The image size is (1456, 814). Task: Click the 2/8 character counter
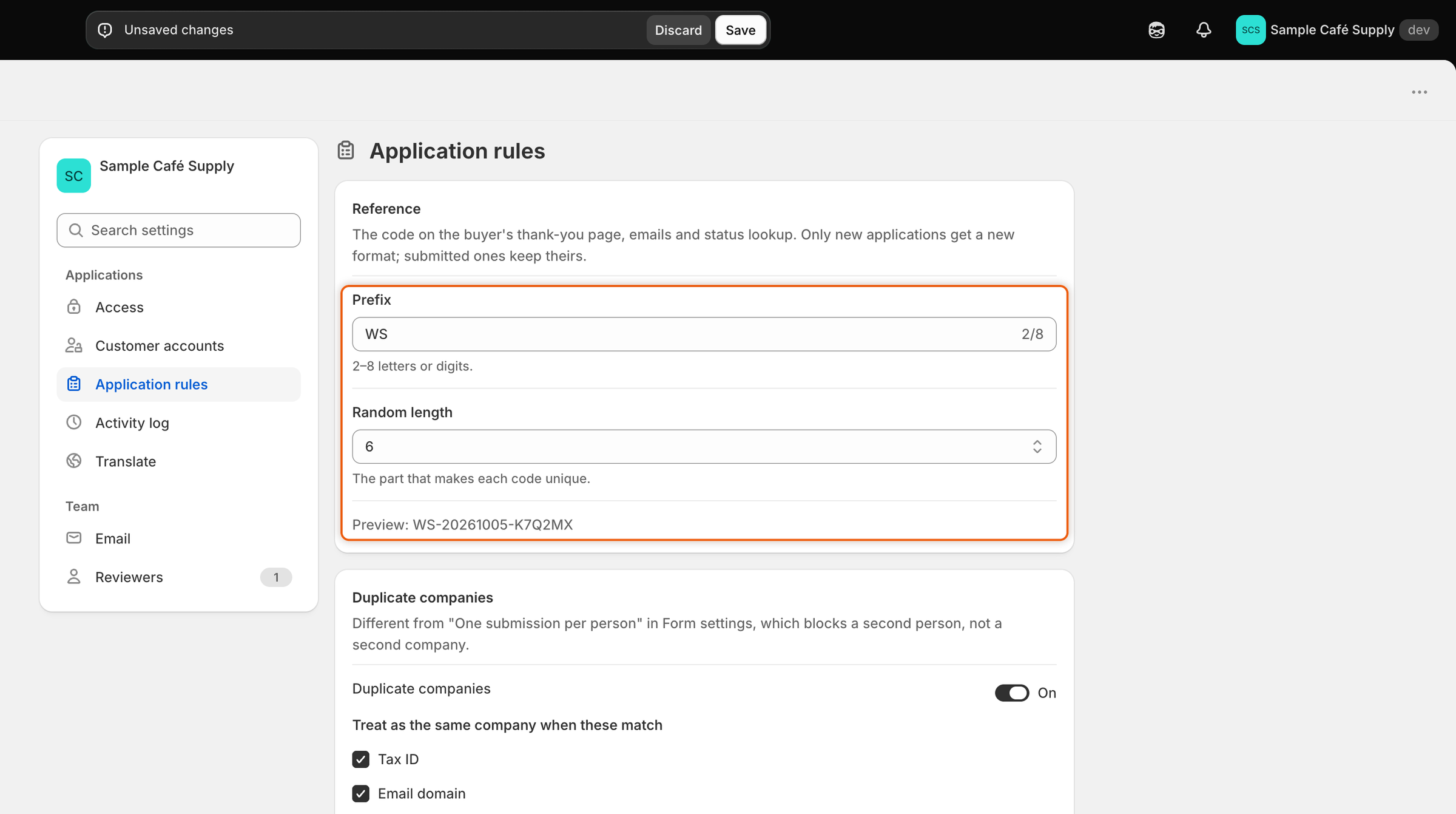click(1032, 334)
